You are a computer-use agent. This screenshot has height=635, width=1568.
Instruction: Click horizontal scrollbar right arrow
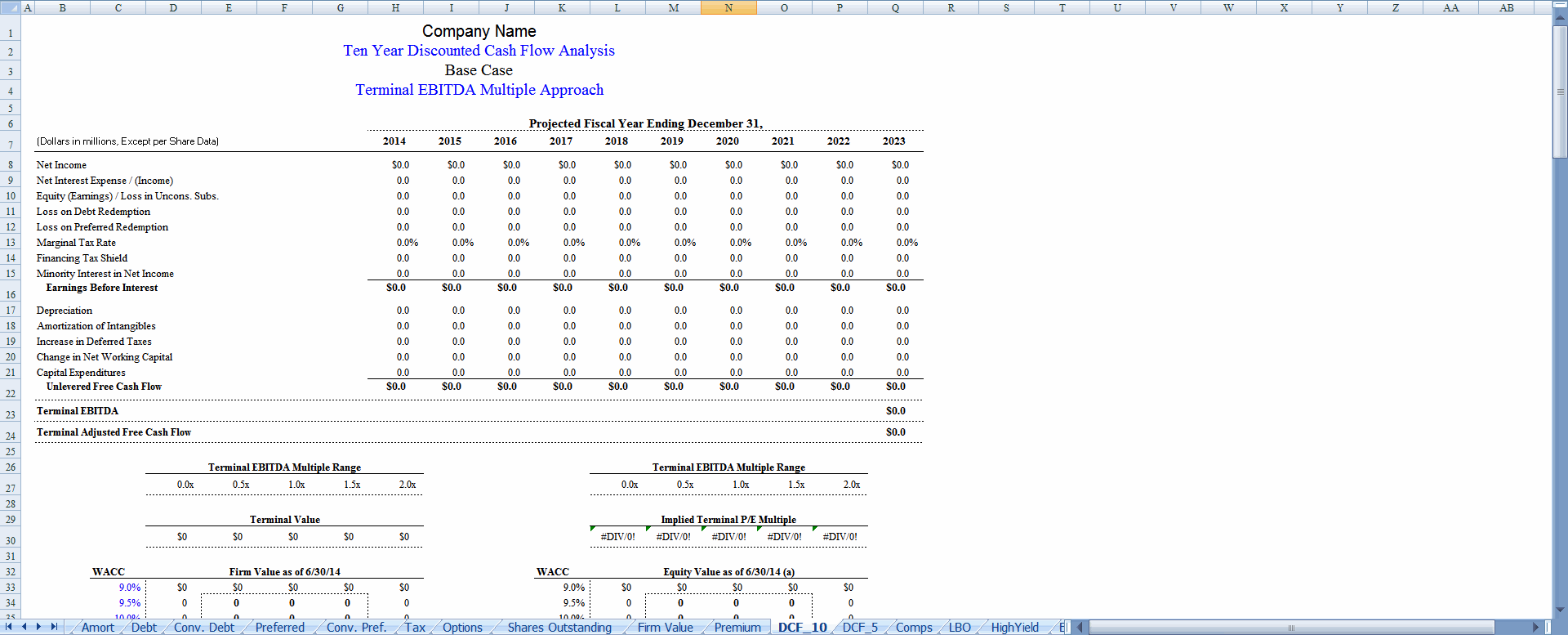pyautogui.click(x=1536, y=628)
